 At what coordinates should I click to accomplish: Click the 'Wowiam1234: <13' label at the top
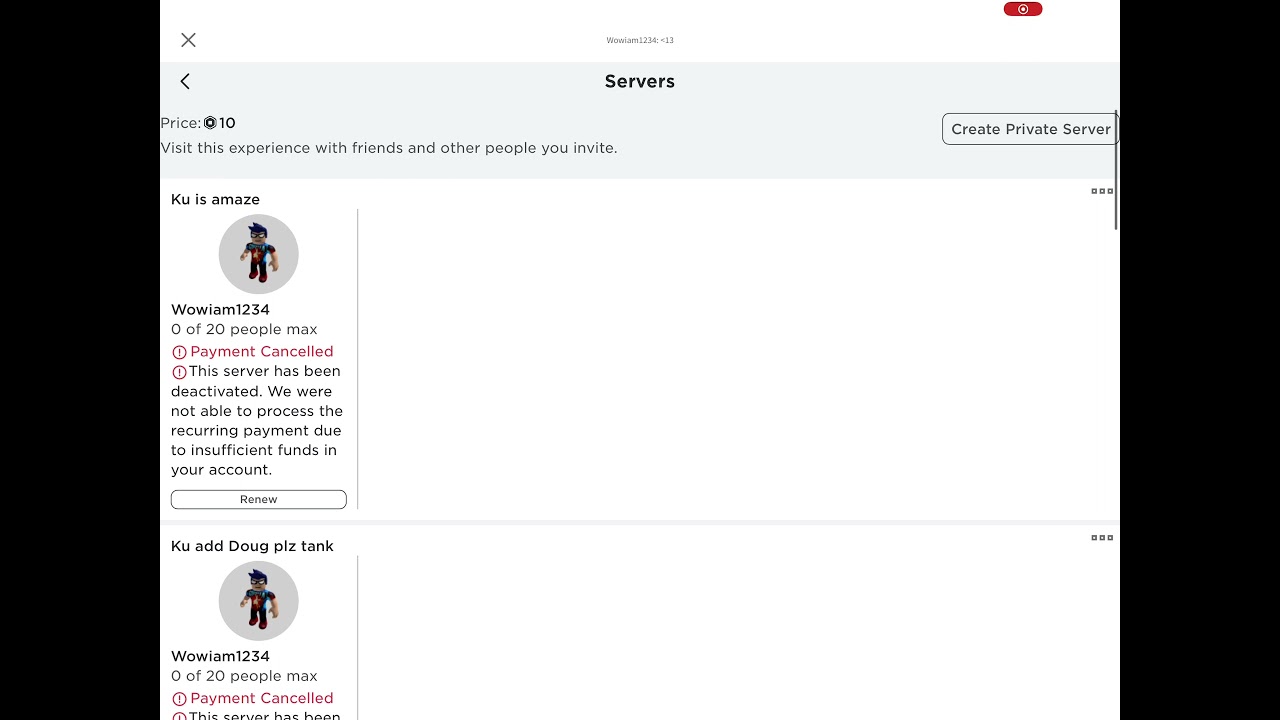640,40
